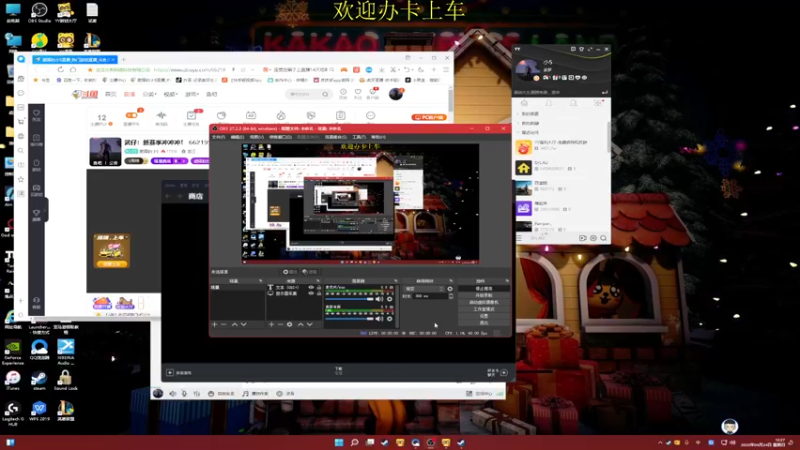The width and height of the screenshot is (800, 450).
Task: Toggle visibility of 文本 (GDI+) source
Action: pos(311,288)
